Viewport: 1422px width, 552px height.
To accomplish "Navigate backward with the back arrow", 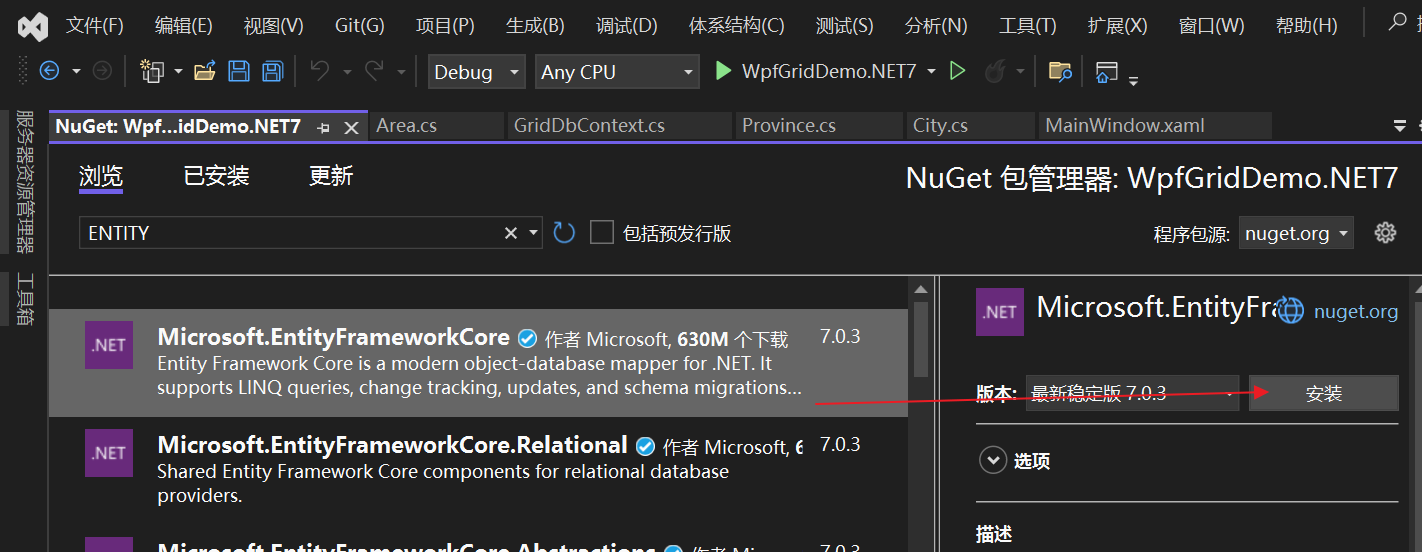I will point(49,71).
